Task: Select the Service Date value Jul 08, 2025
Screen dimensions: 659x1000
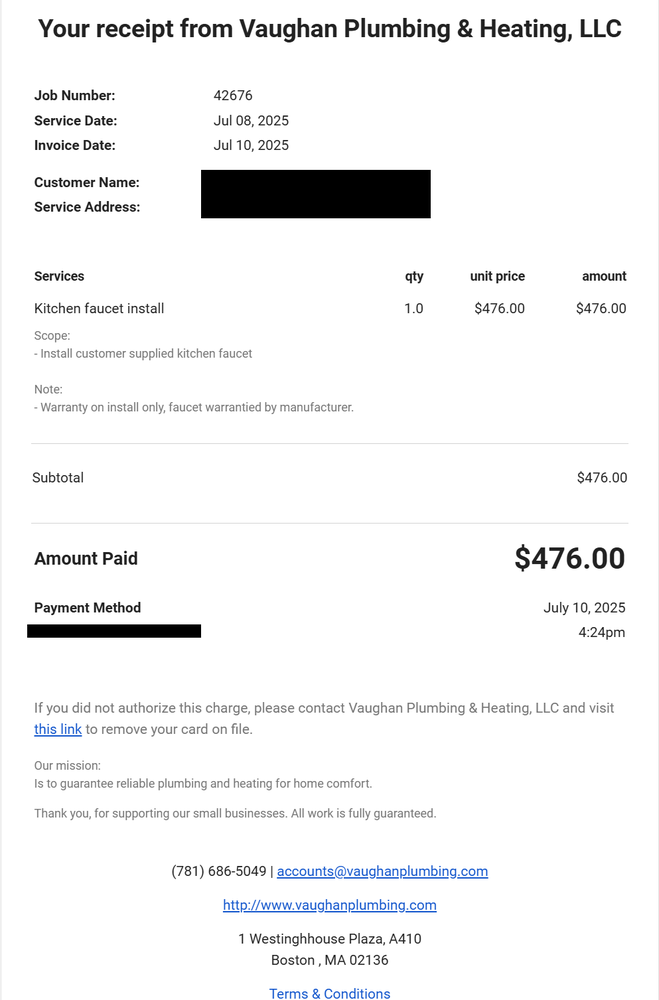Action: click(x=251, y=121)
